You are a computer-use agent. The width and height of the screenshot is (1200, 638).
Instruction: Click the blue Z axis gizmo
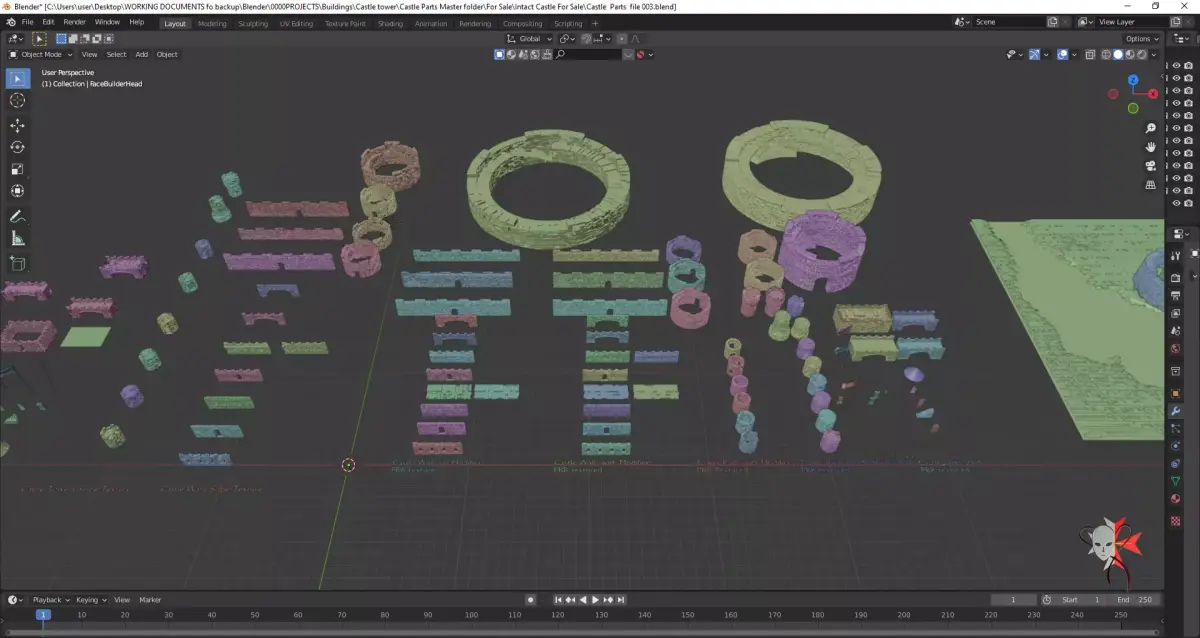point(1133,80)
